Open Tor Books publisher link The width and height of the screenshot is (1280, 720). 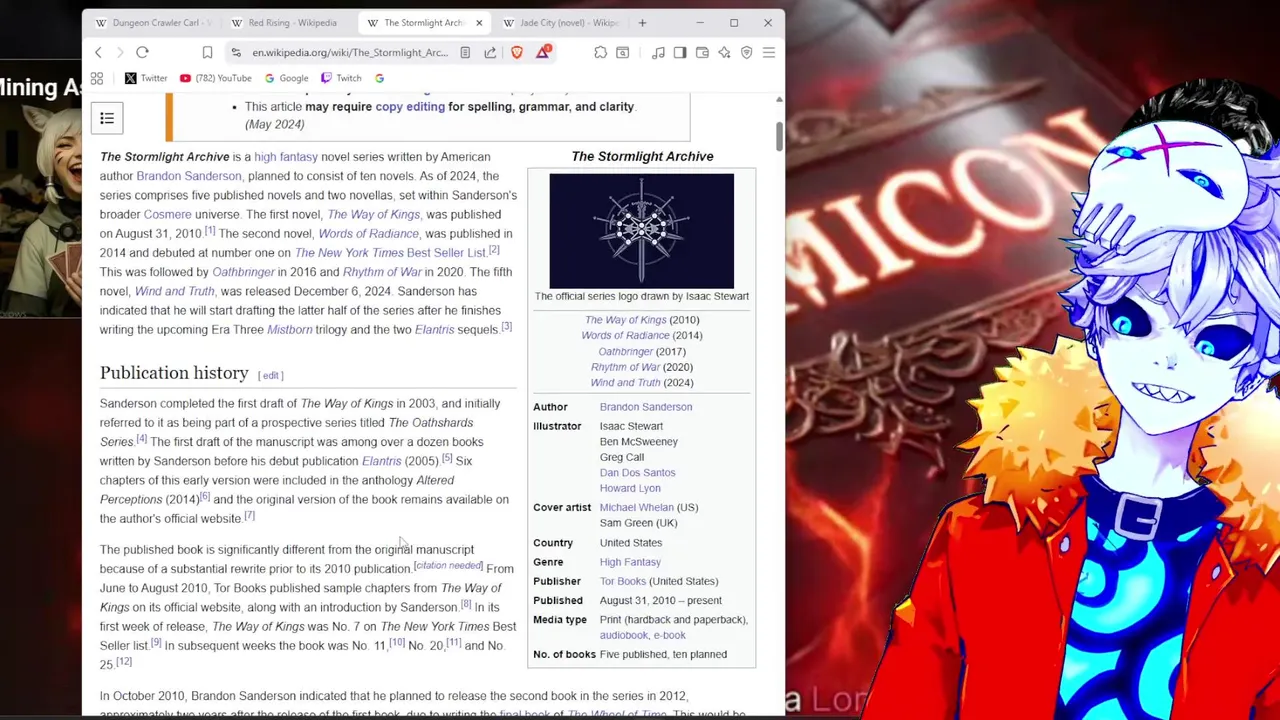click(623, 581)
